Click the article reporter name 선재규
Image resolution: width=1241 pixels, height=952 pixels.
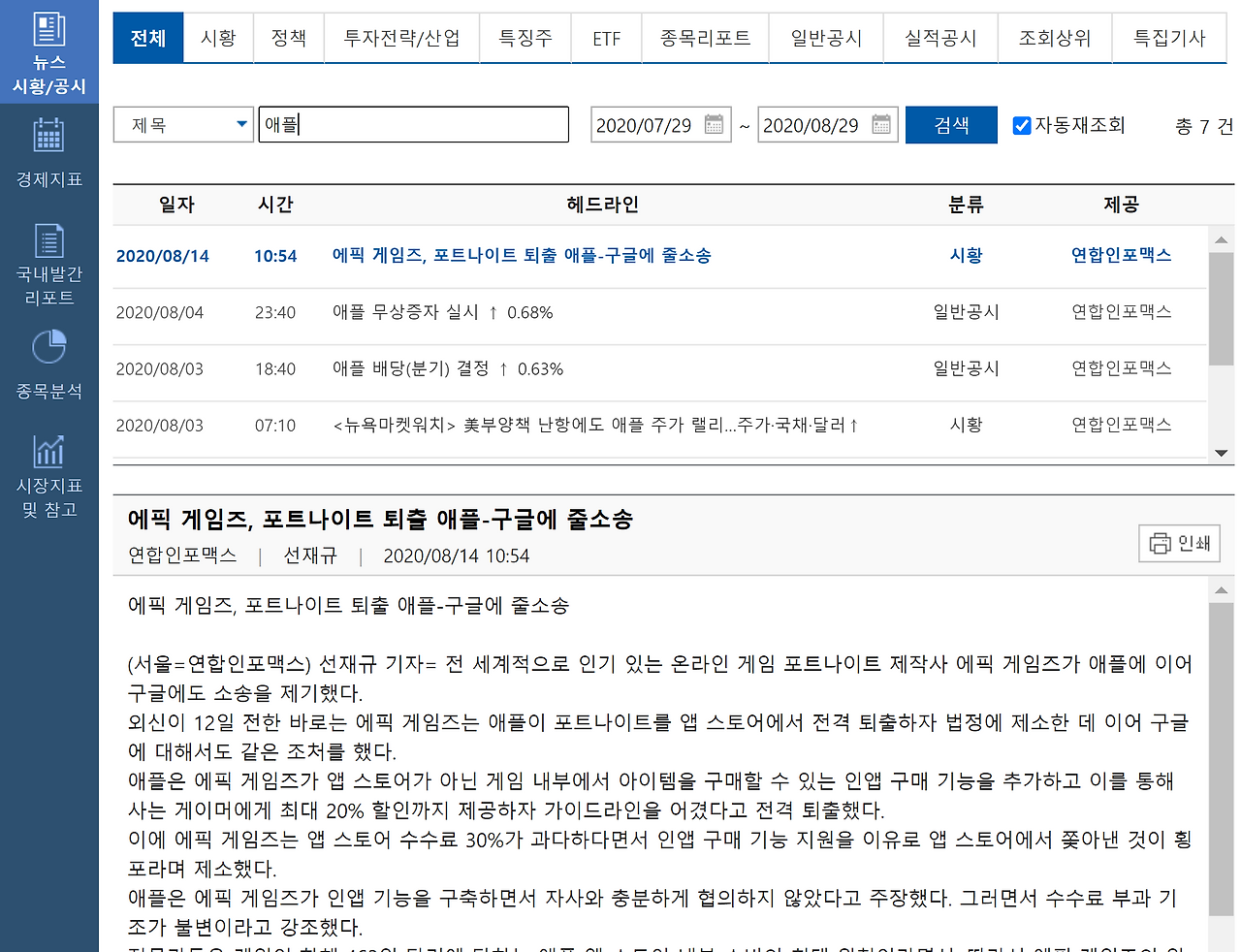(310, 555)
